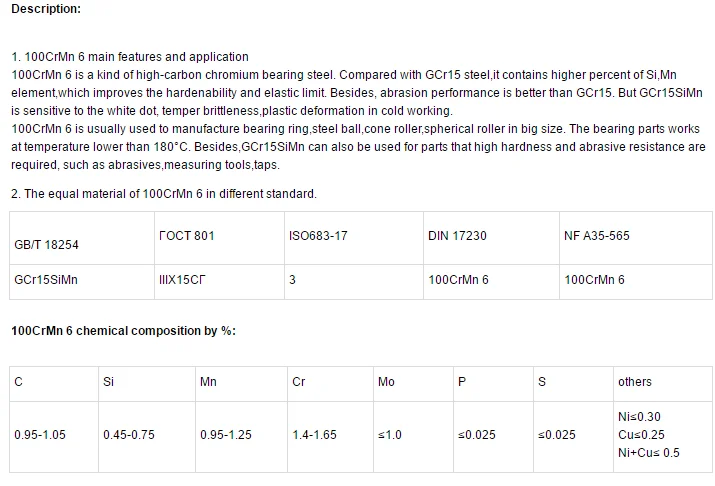Image resolution: width=715 pixels, height=486 pixels.
Task: Click the GCr15SiMn grade cell
Action: (82, 282)
